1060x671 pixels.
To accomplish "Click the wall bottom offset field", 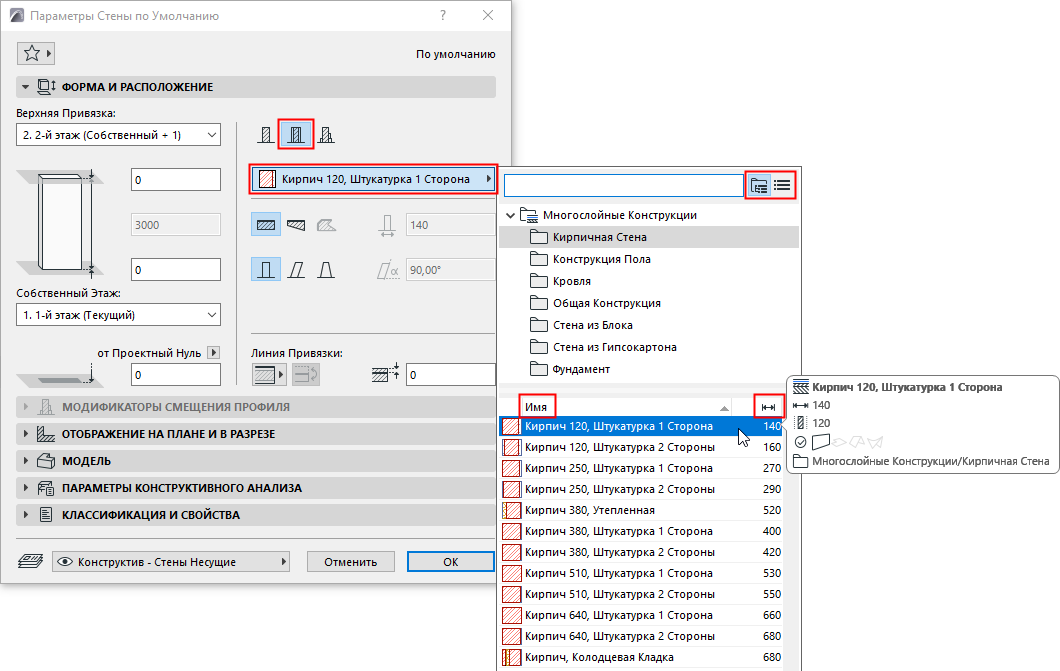I will point(176,270).
